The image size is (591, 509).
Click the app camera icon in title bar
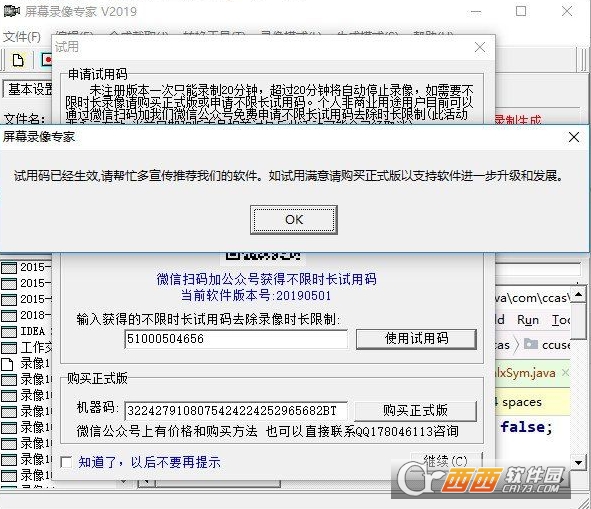click(x=12, y=11)
